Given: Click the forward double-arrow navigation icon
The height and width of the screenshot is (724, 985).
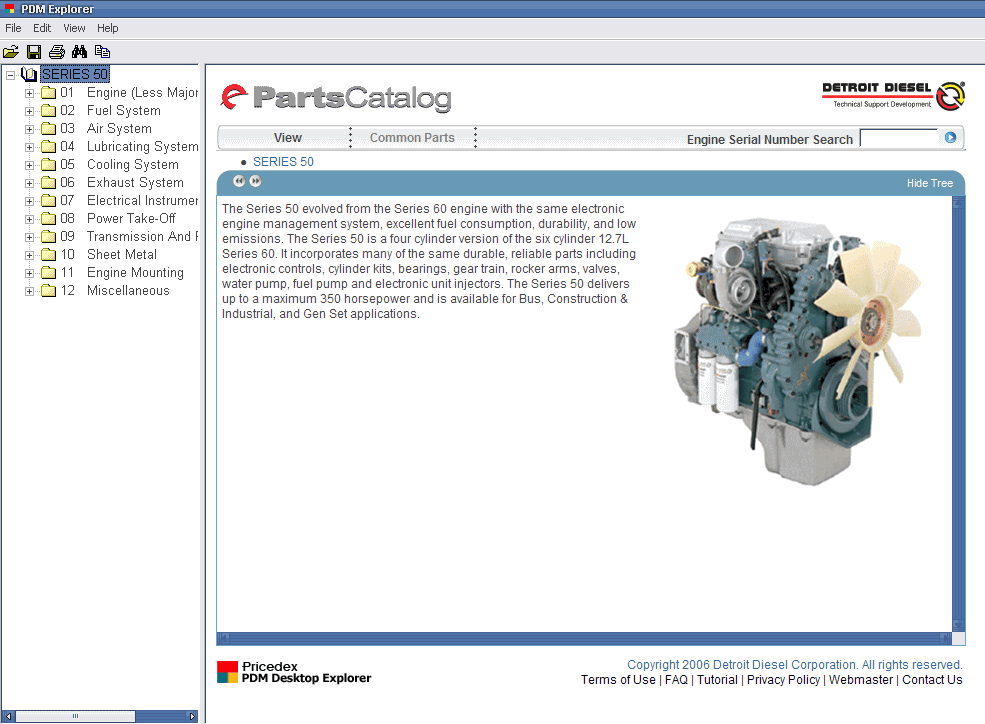Looking at the screenshot, I should (255, 181).
